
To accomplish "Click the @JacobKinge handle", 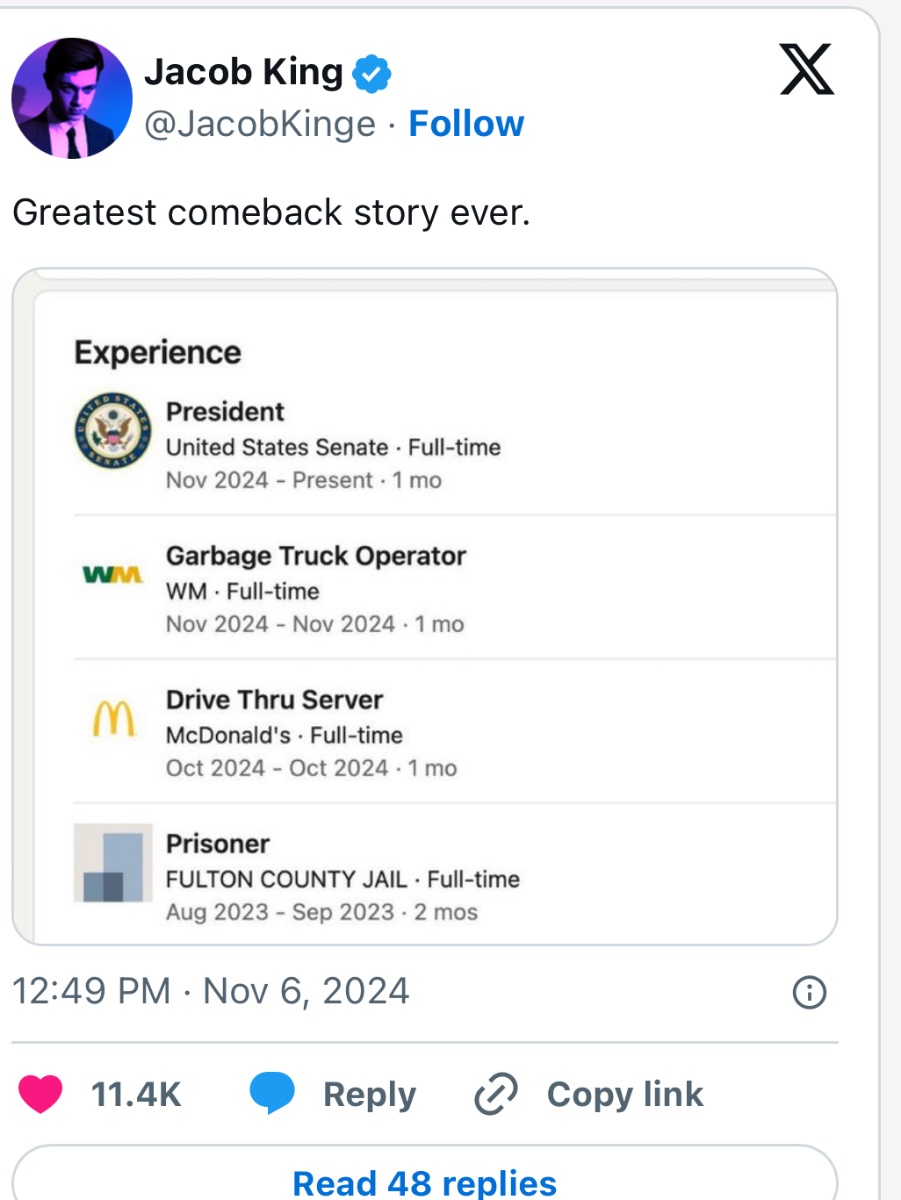I will coord(260,124).
